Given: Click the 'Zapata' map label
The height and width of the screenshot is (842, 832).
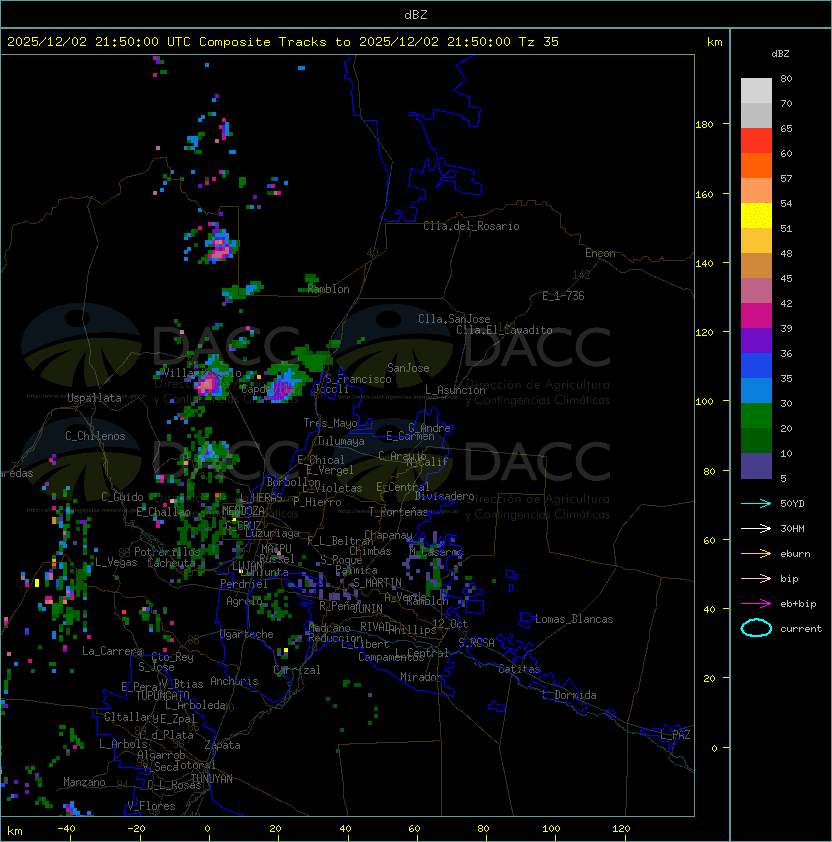Looking at the screenshot, I should point(222,745).
